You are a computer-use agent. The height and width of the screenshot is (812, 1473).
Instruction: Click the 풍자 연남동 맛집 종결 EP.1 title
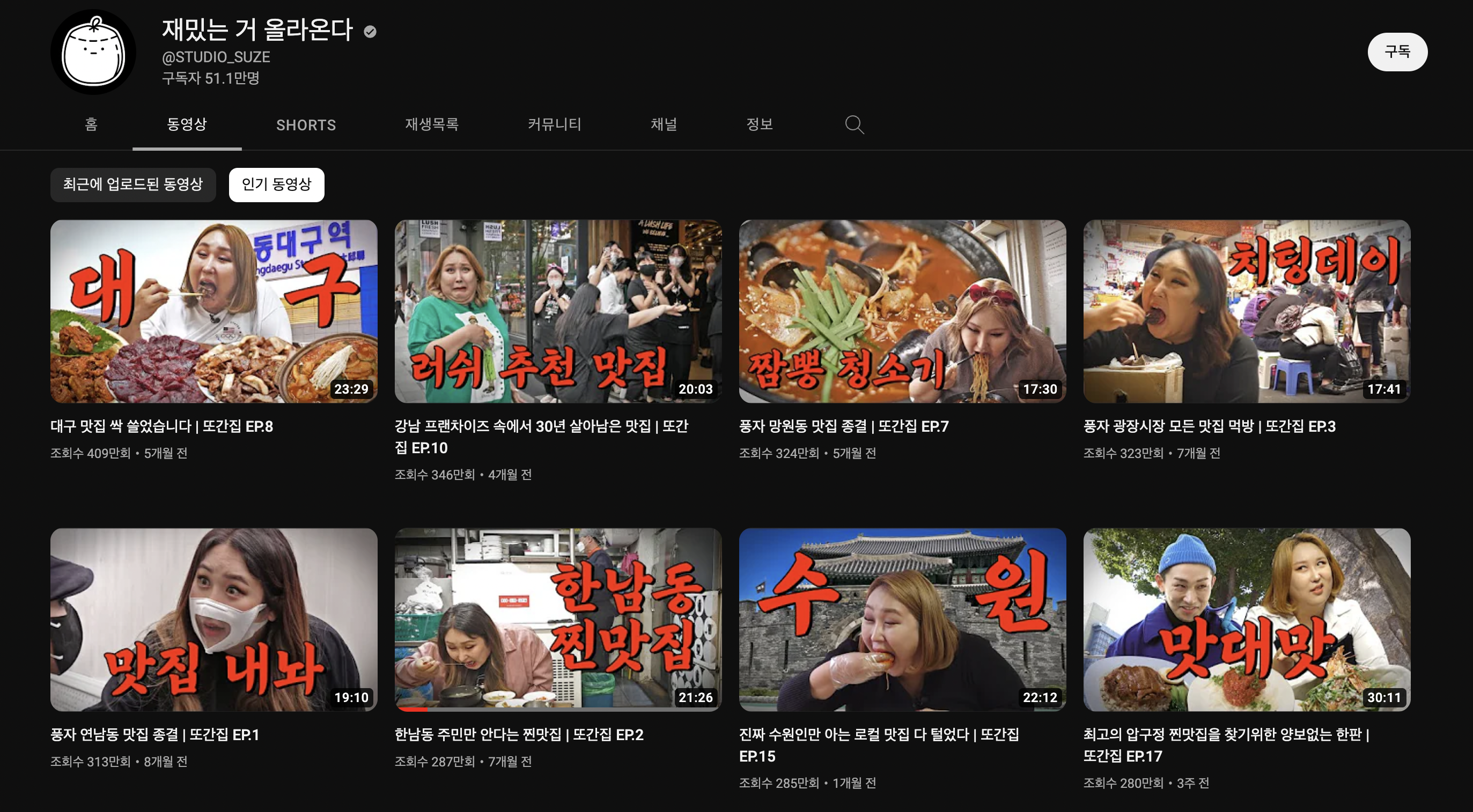pyautogui.click(x=154, y=734)
